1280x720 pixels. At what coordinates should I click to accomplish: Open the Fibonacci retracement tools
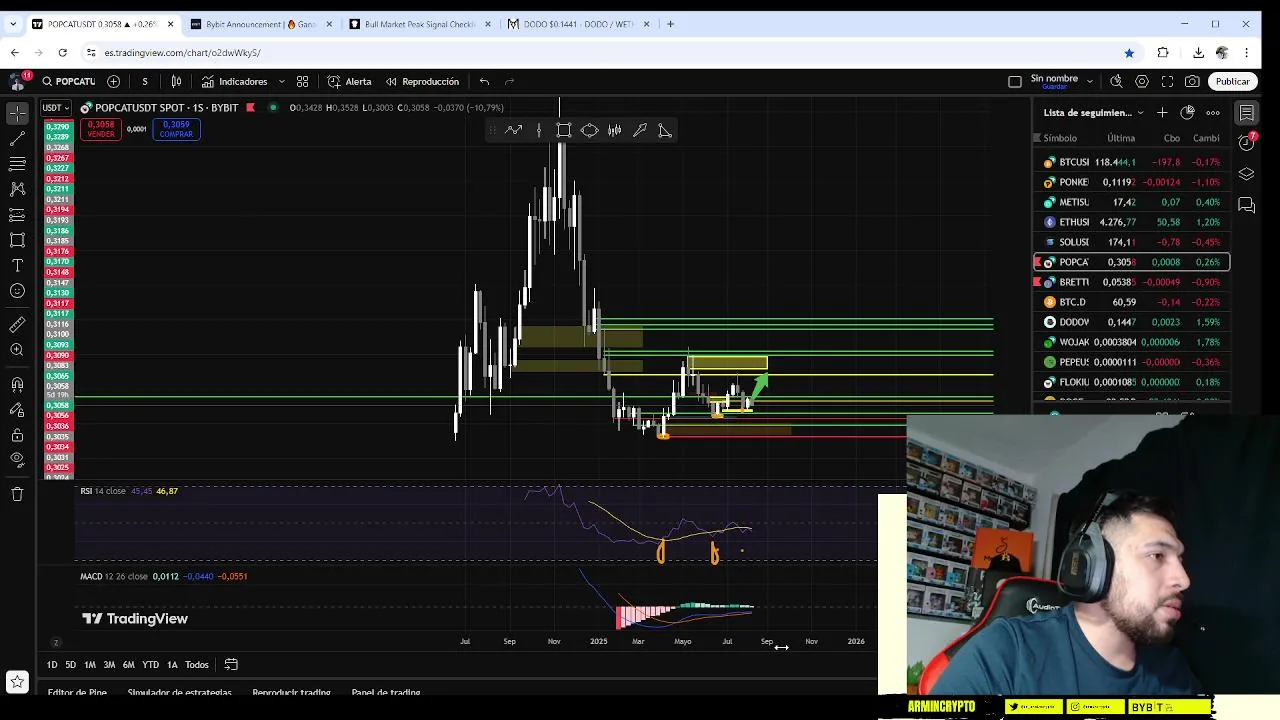tap(17, 163)
